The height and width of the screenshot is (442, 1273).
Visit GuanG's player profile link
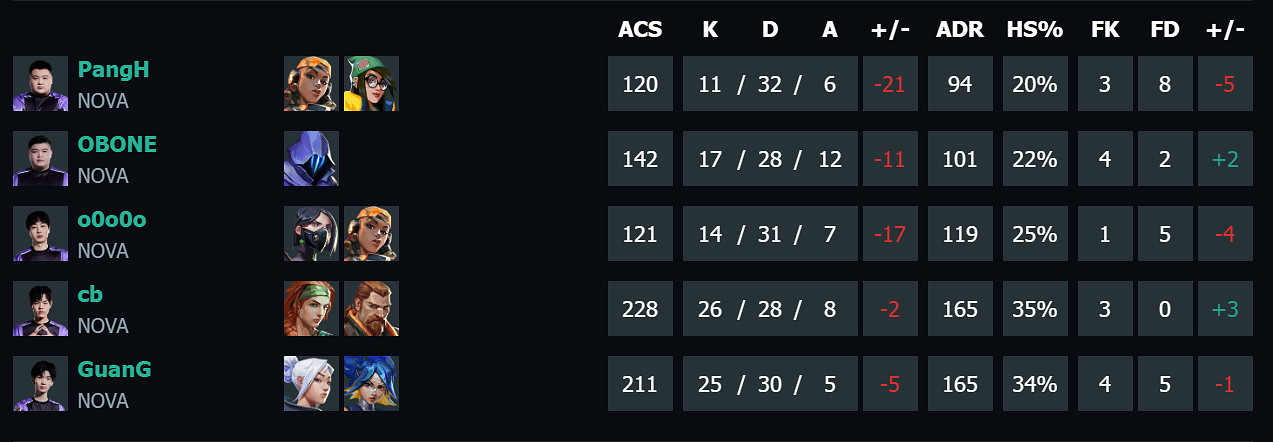coord(115,370)
